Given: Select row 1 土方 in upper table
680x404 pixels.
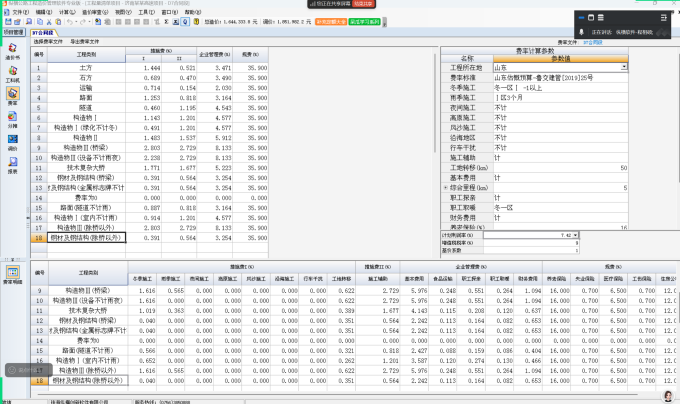Looking at the screenshot, I should click(x=150, y=68).
